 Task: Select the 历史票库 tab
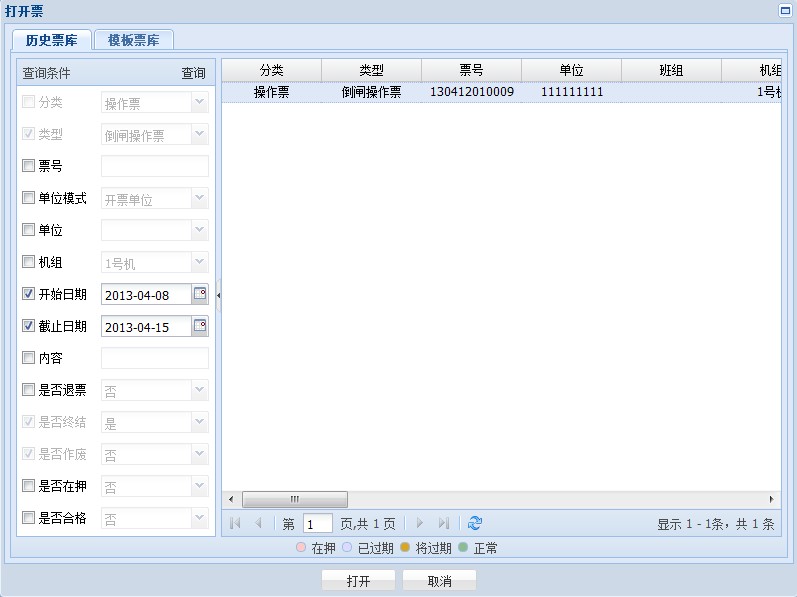click(52, 40)
